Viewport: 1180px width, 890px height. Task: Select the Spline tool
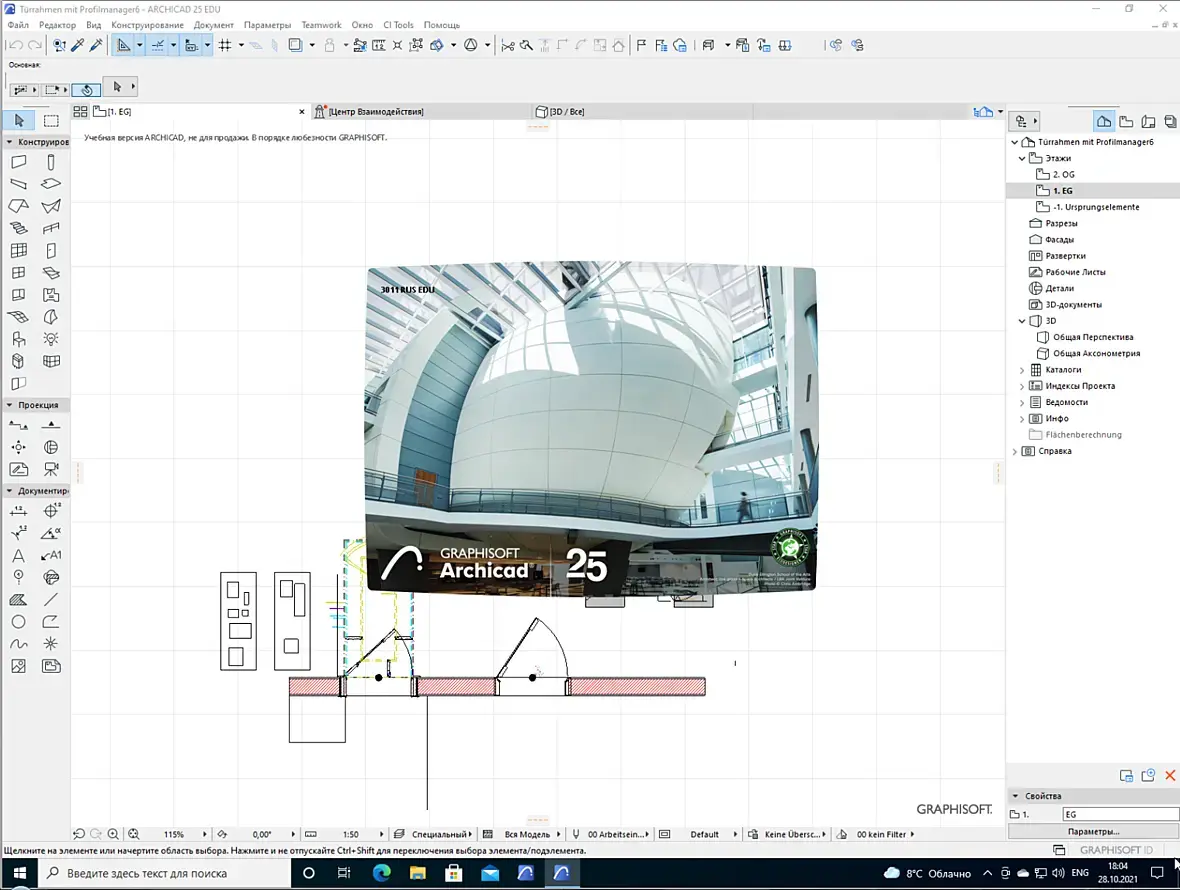pyautogui.click(x=19, y=644)
